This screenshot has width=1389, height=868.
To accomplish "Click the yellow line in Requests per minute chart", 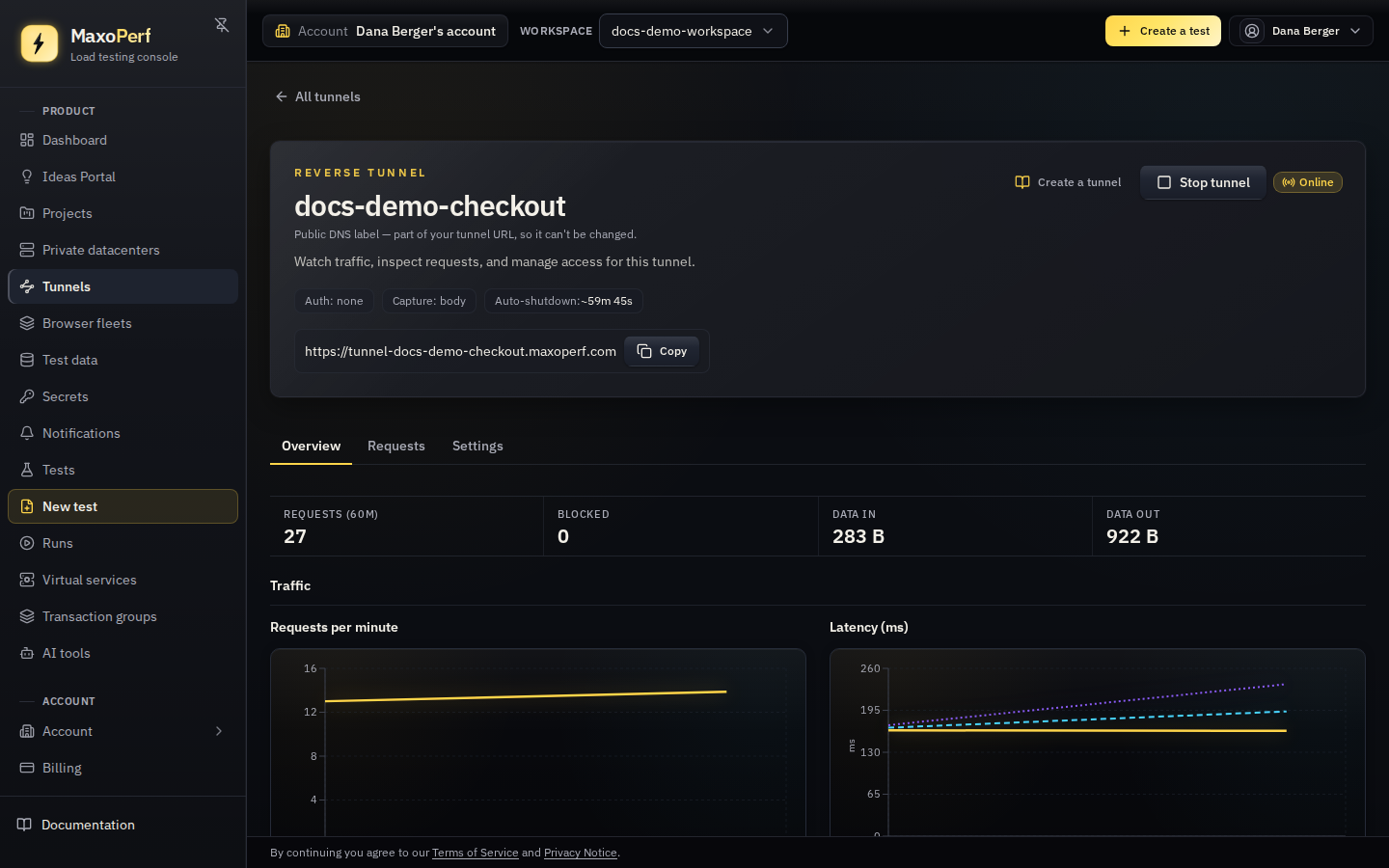I will coord(526,695).
